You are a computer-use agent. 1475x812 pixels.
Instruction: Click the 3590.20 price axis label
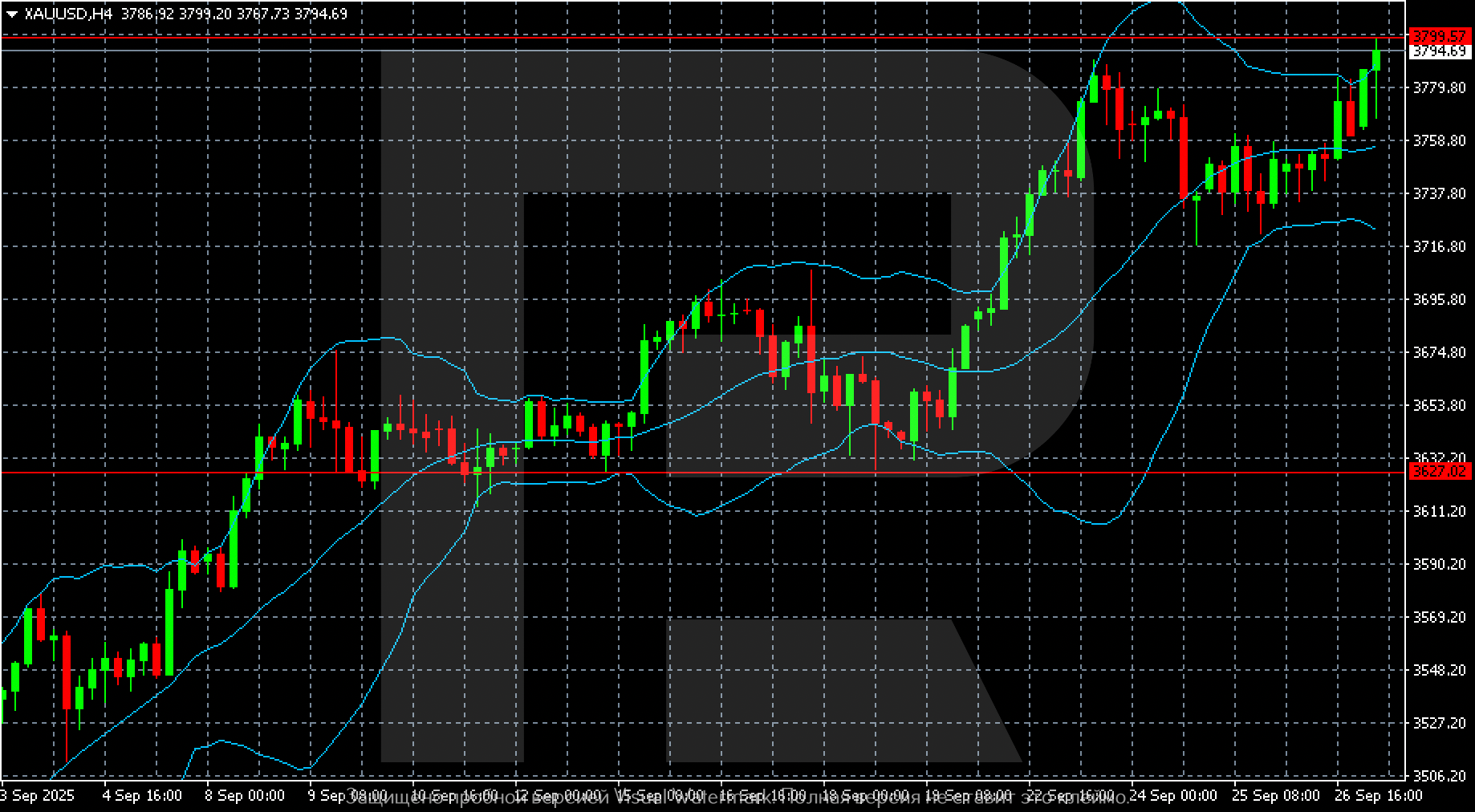coord(1439,564)
